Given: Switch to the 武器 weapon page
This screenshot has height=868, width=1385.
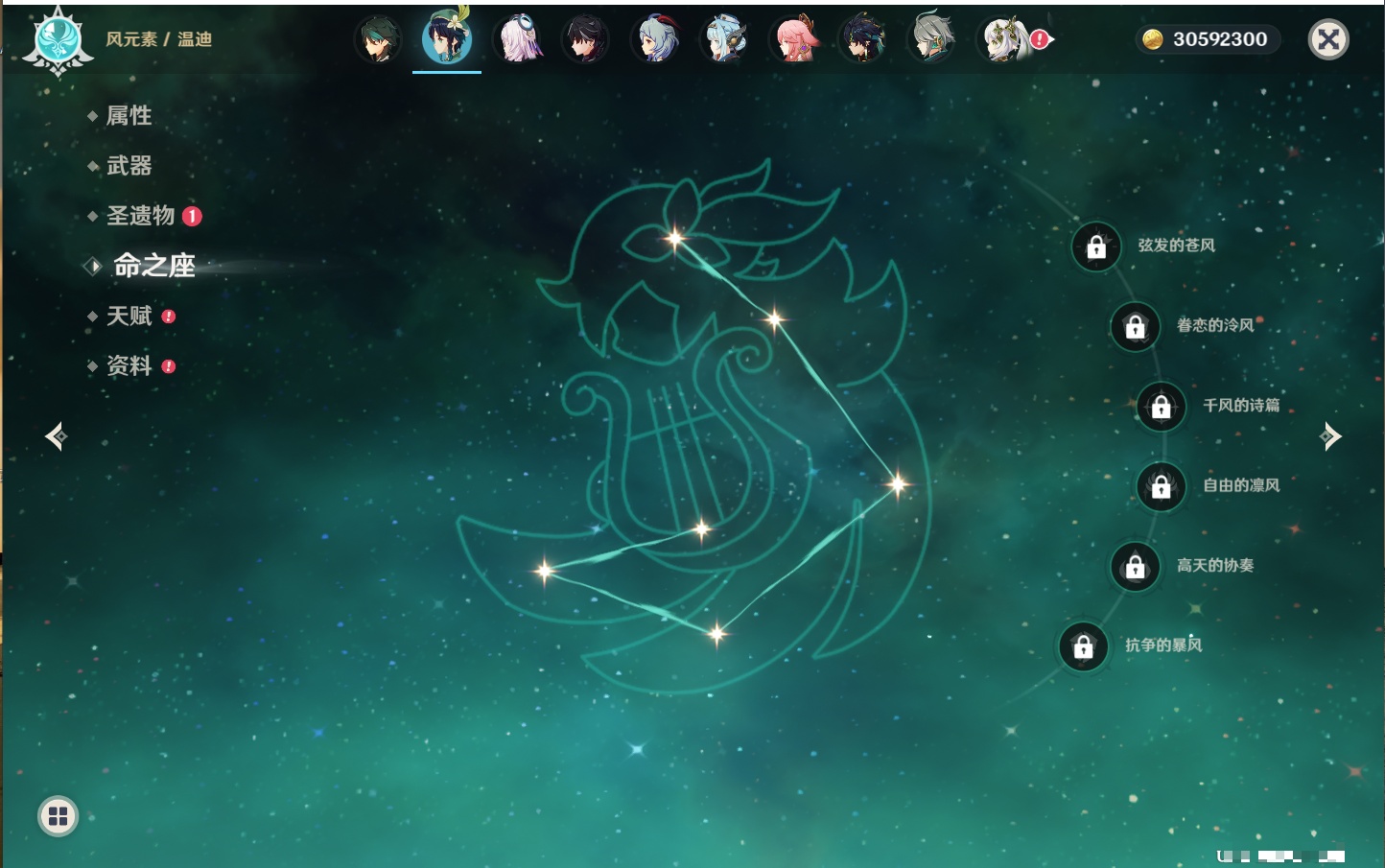Looking at the screenshot, I should point(129,166).
